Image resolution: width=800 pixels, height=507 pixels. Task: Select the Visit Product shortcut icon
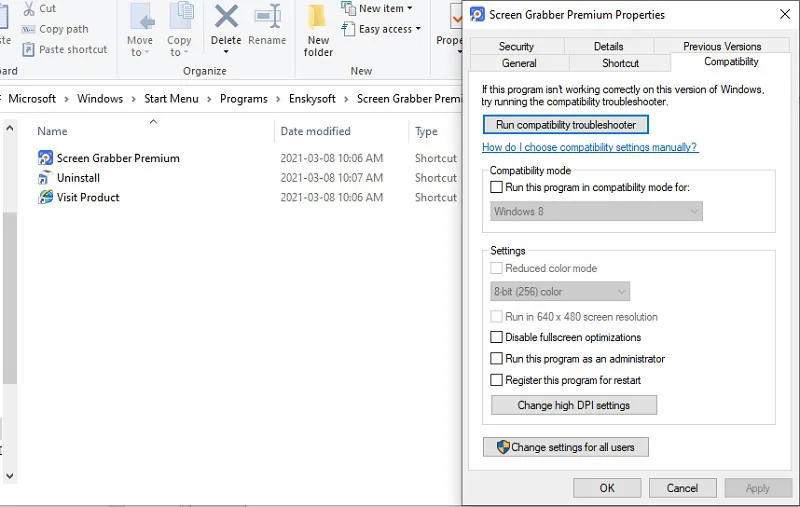45,197
